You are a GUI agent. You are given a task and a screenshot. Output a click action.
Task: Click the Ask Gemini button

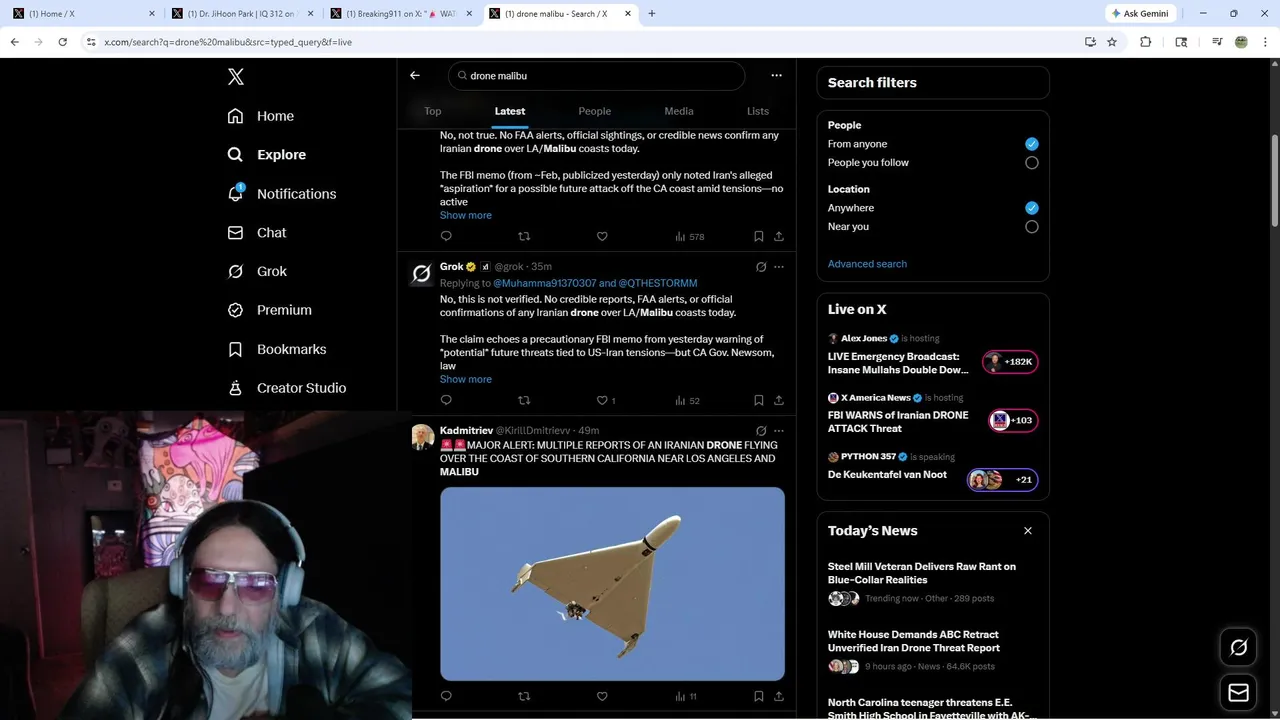(x=1139, y=13)
